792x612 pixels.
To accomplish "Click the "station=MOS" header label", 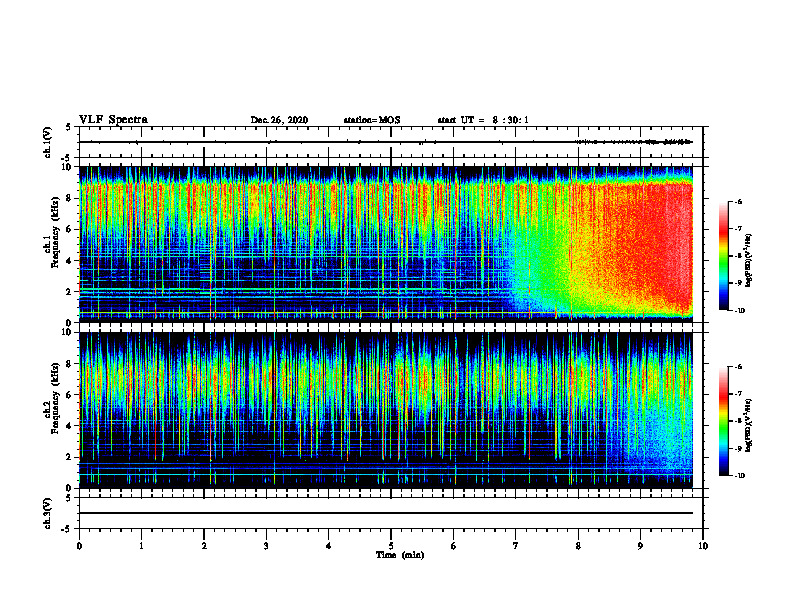I will coord(372,120).
